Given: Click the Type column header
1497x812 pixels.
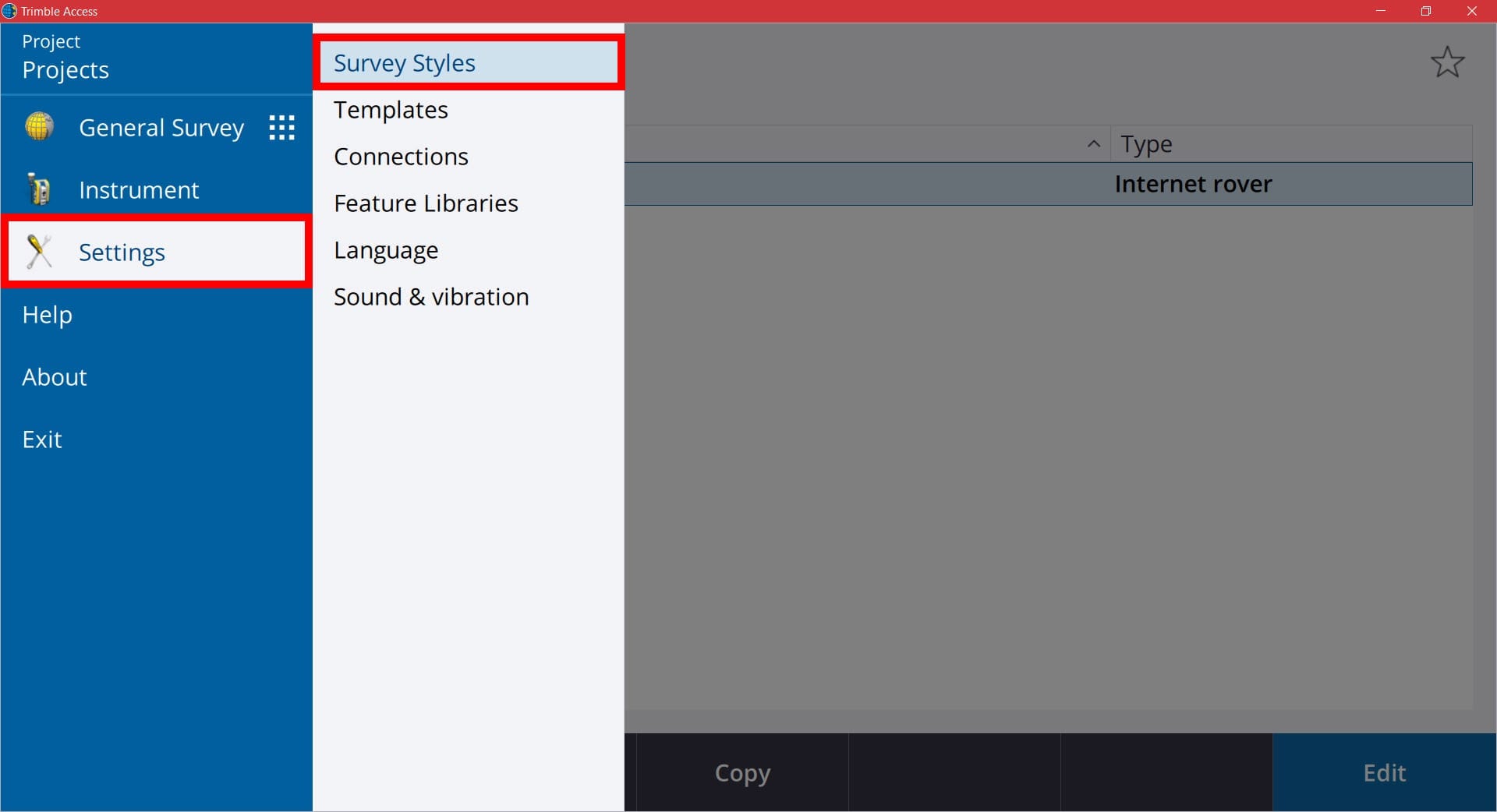Looking at the screenshot, I should click(1291, 144).
